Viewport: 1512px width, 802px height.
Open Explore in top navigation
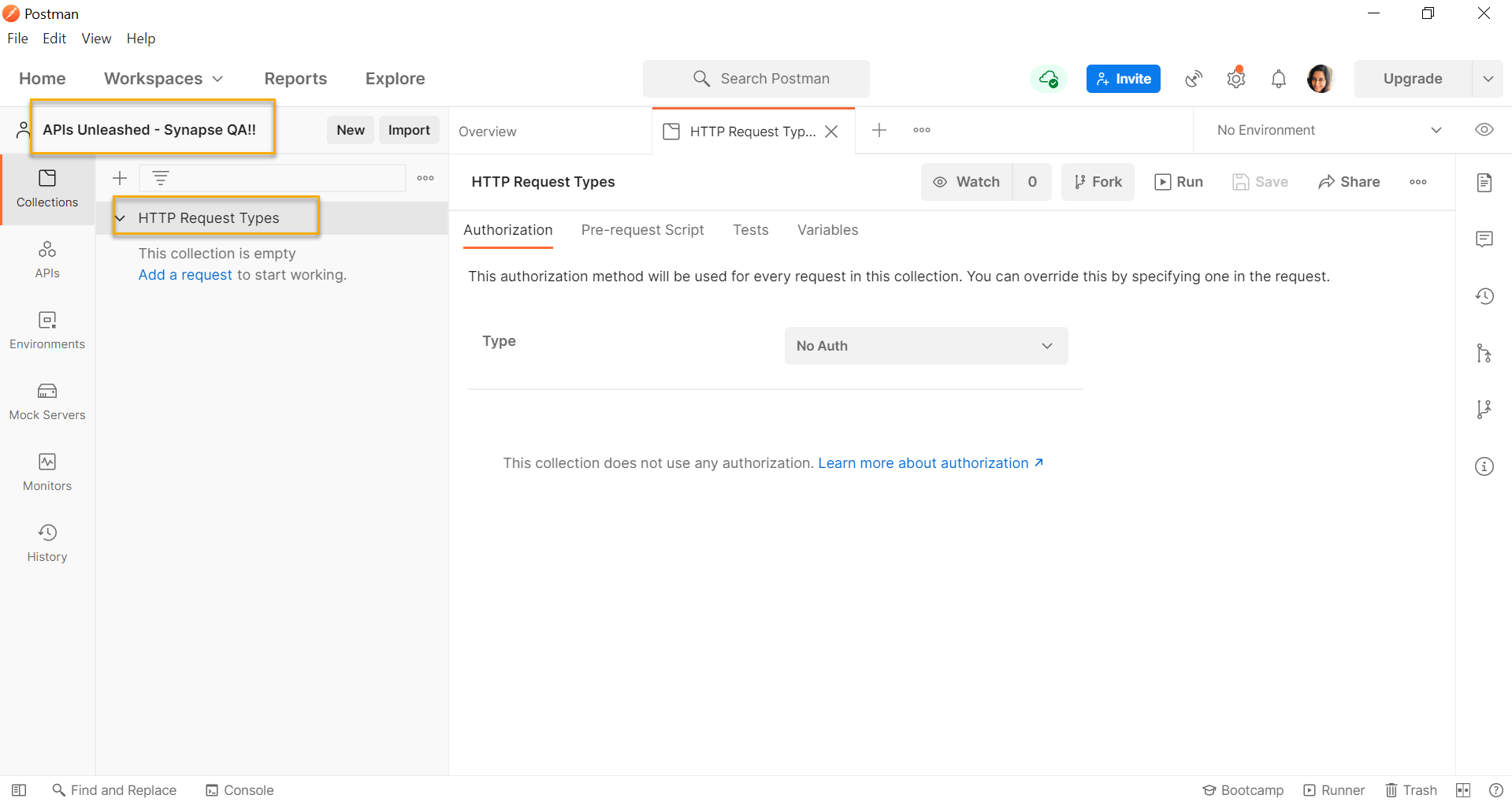pos(395,79)
